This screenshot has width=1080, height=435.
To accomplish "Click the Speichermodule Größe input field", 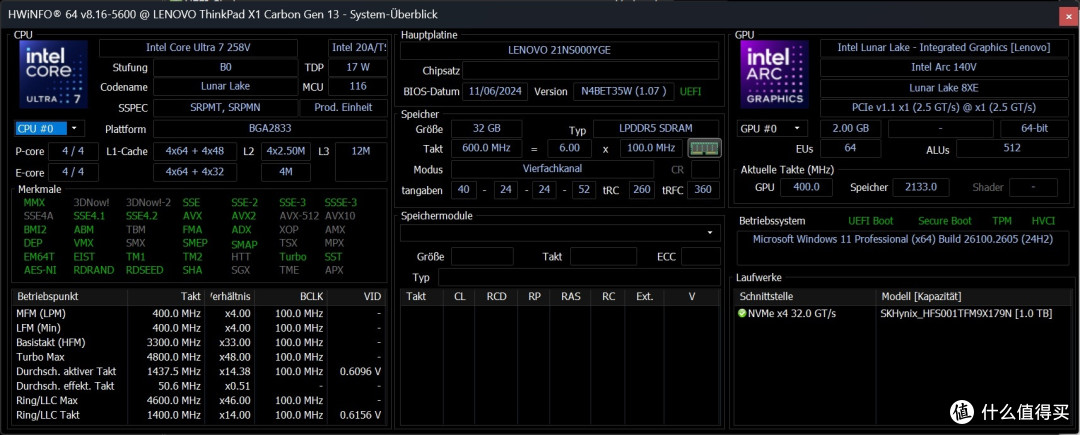I will coord(482,257).
